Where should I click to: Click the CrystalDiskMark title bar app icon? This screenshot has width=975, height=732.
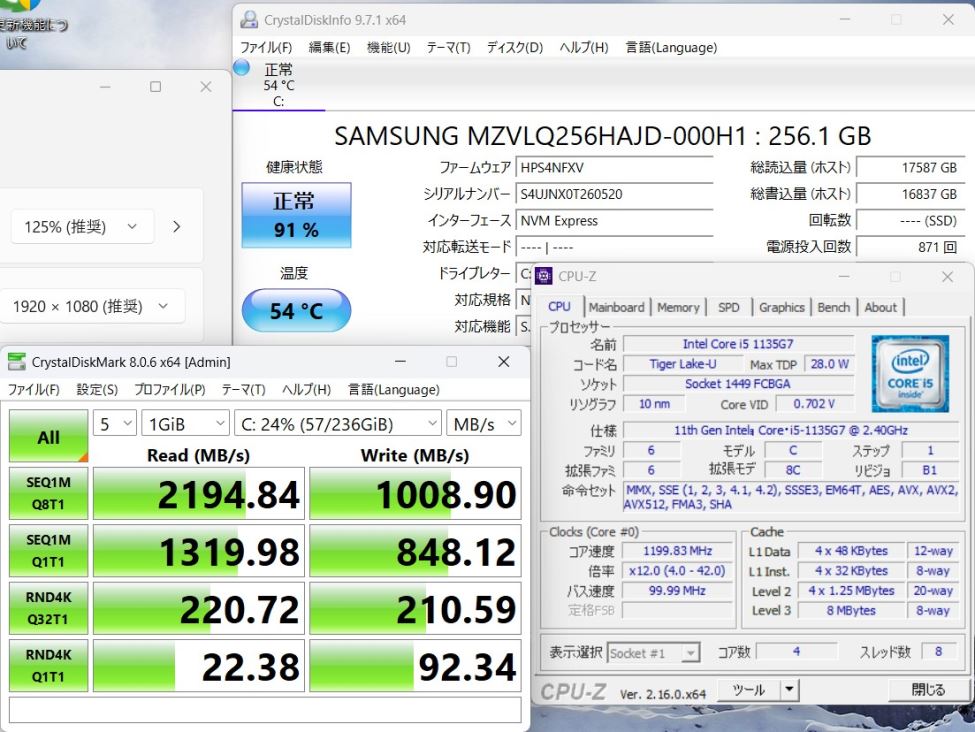coord(17,362)
